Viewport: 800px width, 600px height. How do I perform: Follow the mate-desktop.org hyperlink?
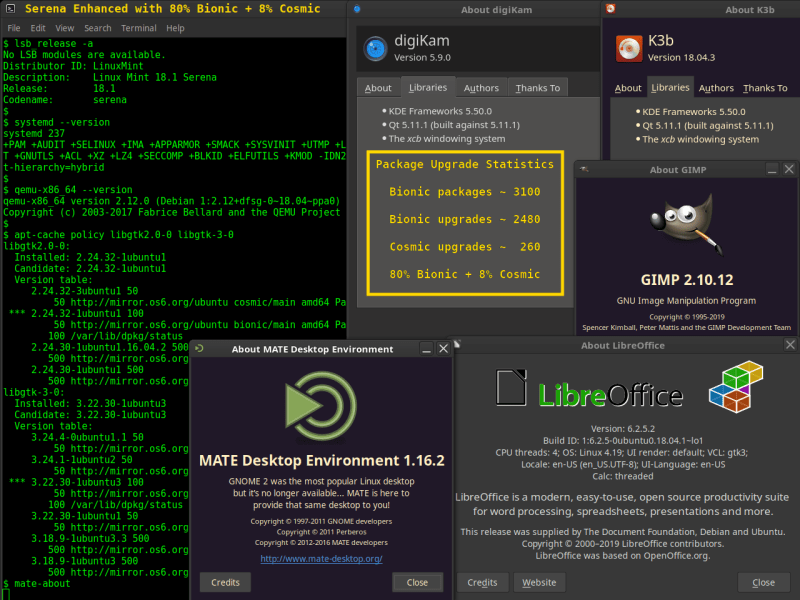point(321,558)
